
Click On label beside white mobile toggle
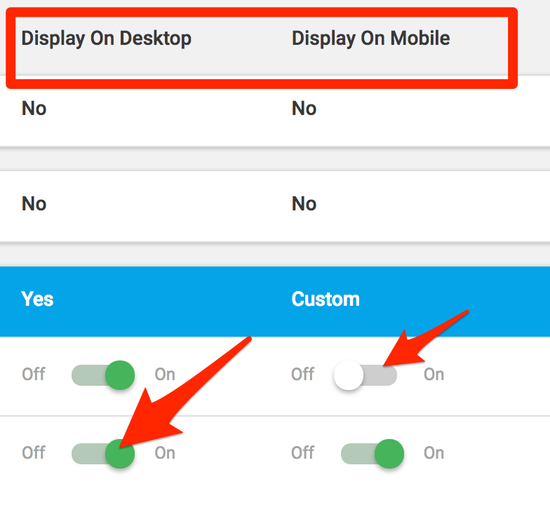pos(434,374)
